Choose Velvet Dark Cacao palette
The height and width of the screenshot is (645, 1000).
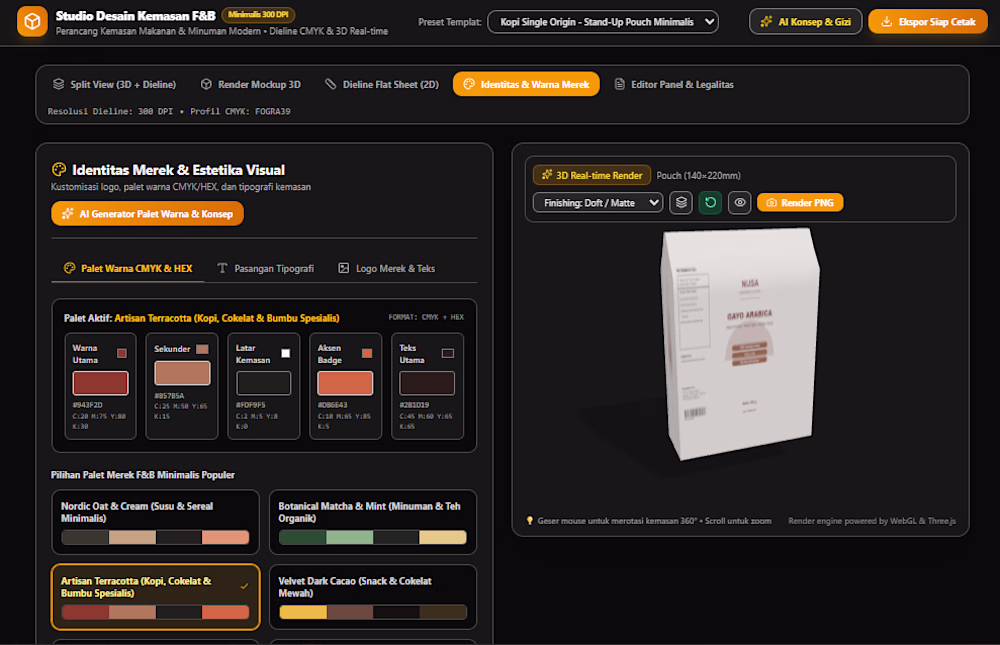point(372,597)
